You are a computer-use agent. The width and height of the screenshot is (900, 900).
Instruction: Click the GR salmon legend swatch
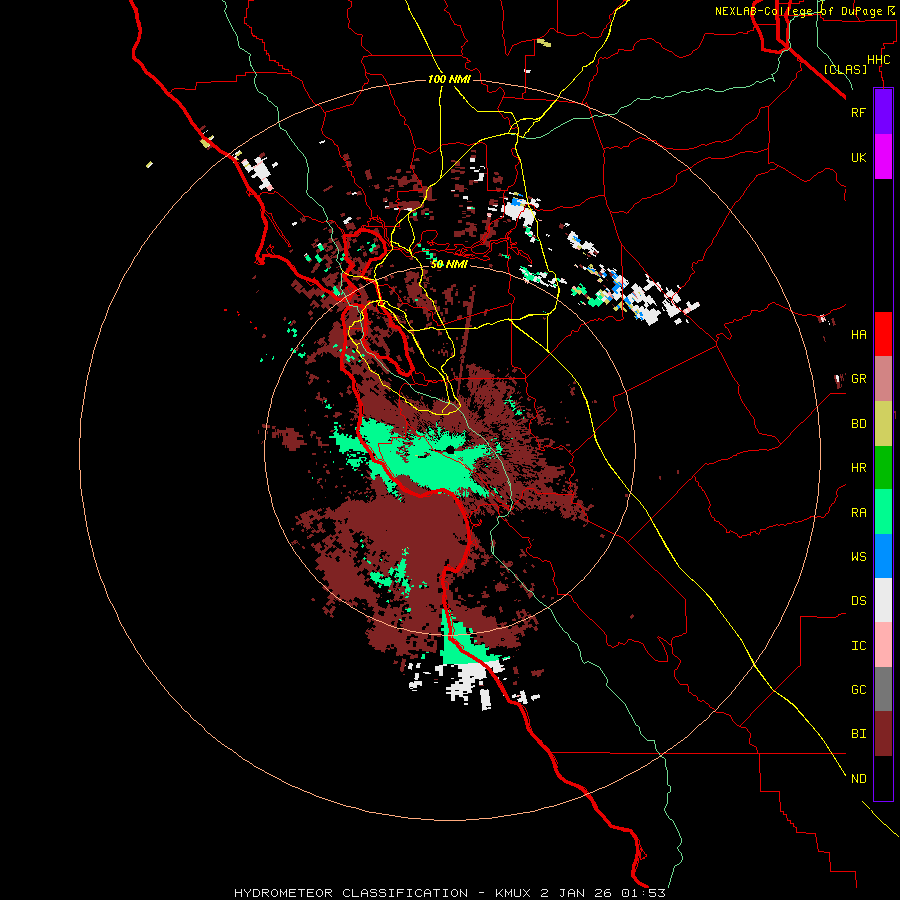click(883, 379)
